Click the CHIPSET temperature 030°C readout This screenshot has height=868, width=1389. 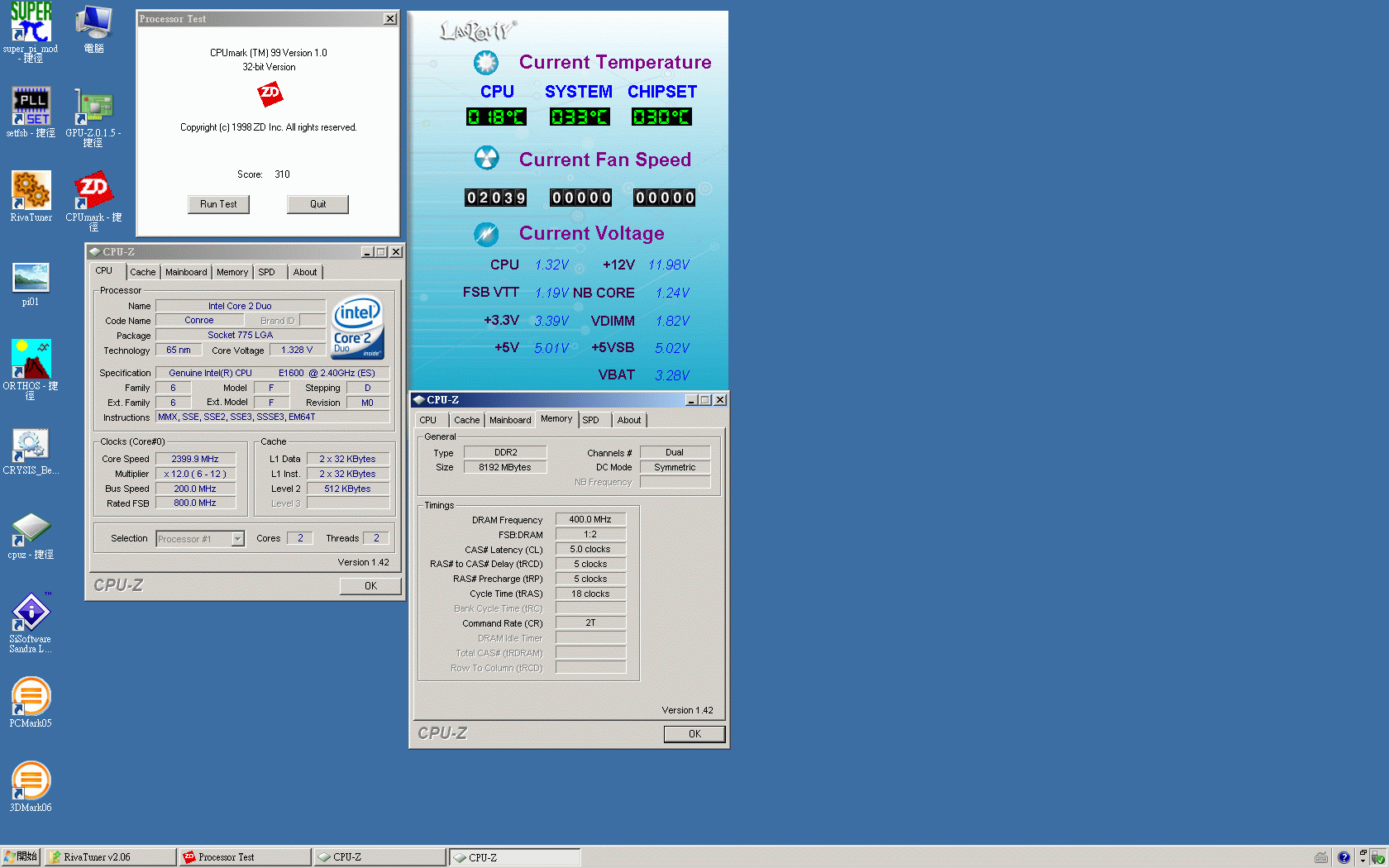click(x=661, y=117)
